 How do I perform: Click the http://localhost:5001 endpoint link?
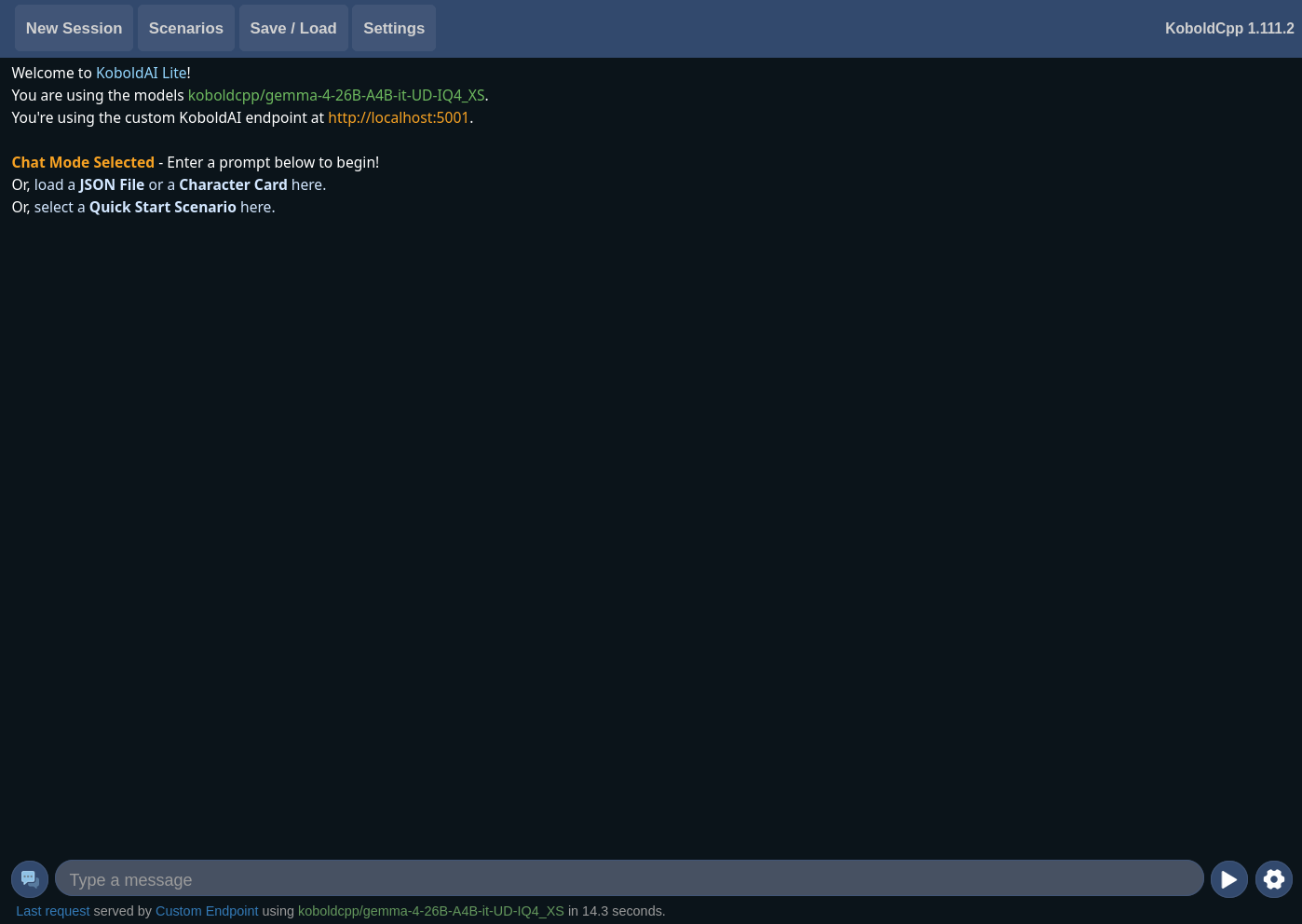coord(399,117)
